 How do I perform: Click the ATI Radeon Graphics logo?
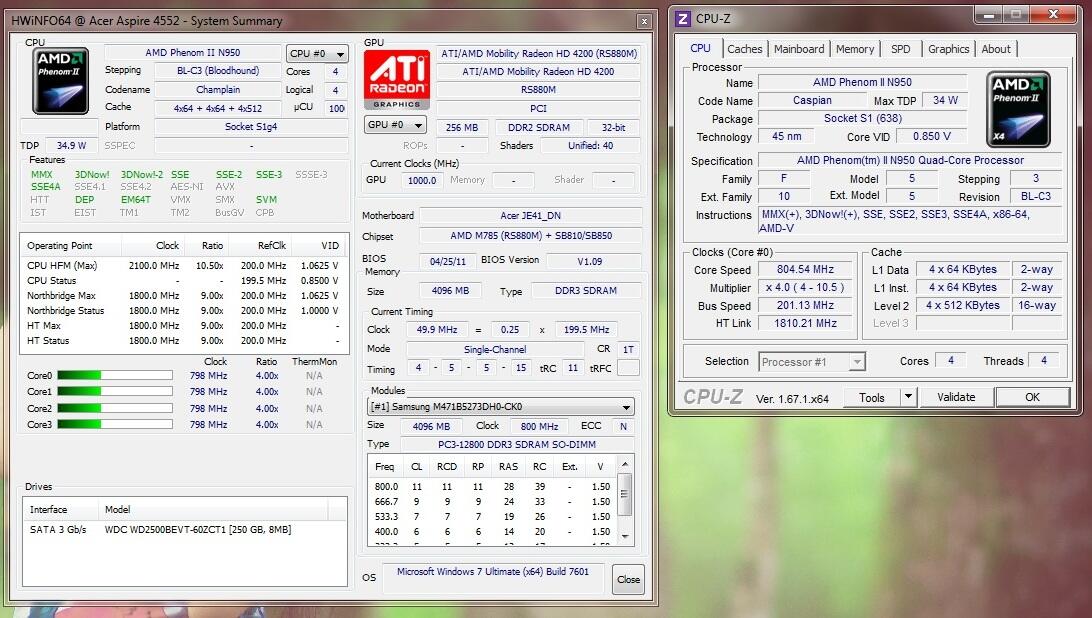tap(397, 79)
